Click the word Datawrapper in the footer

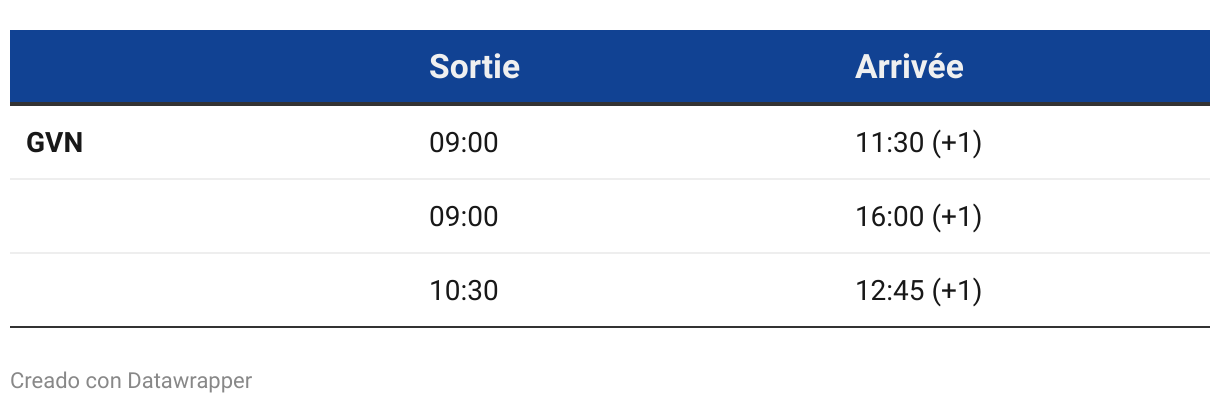(189, 381)
